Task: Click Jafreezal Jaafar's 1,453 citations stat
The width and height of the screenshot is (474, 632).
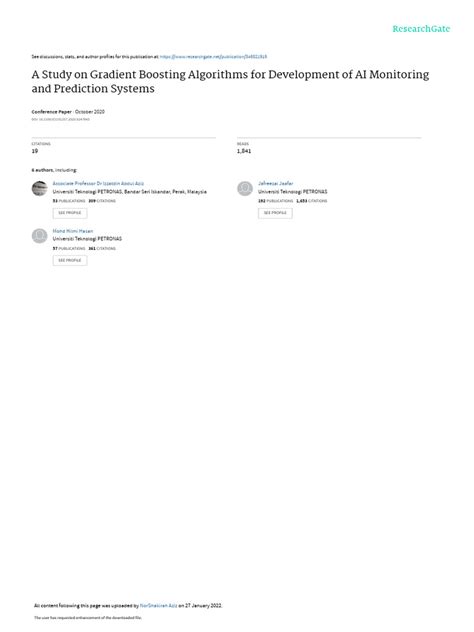Action: click(x=312, y=201)
